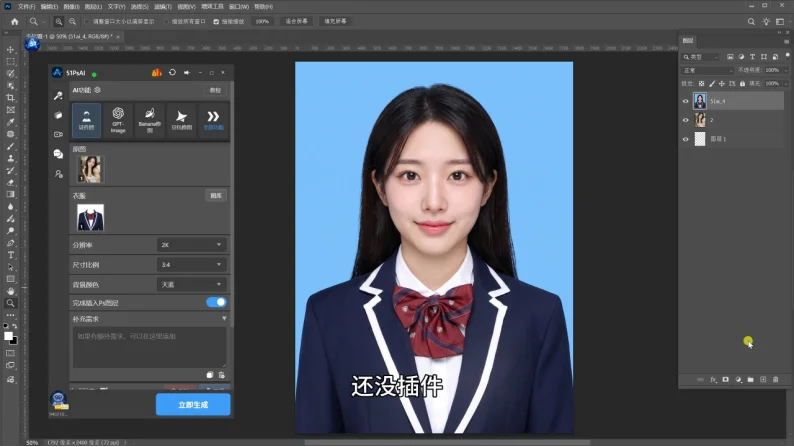The width and height of the screenshot is (794, 447).
Task: Open the chat bubble icon in plugin sidebar
Action: click(58, 154)
